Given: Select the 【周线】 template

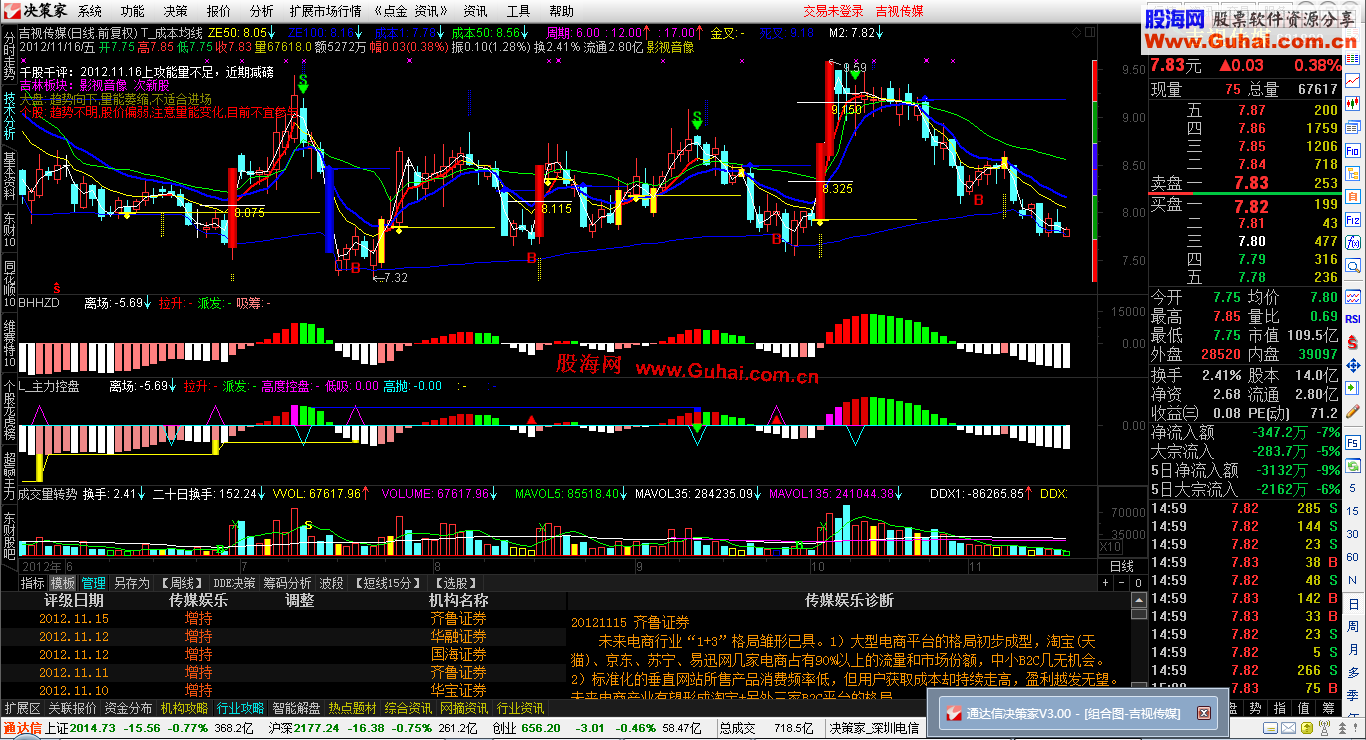Looking at the screenshot, I should tap(181, 582).
